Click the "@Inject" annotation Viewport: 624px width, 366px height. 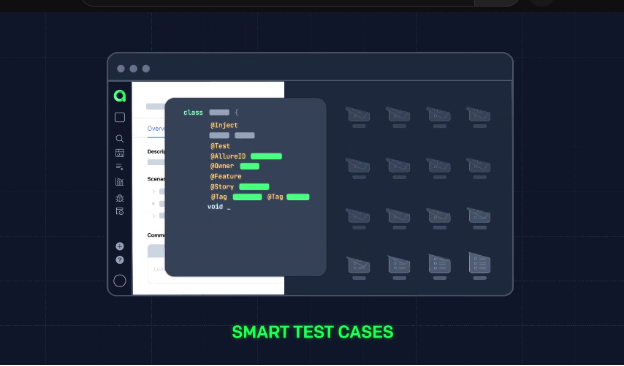tap(224, 125)
